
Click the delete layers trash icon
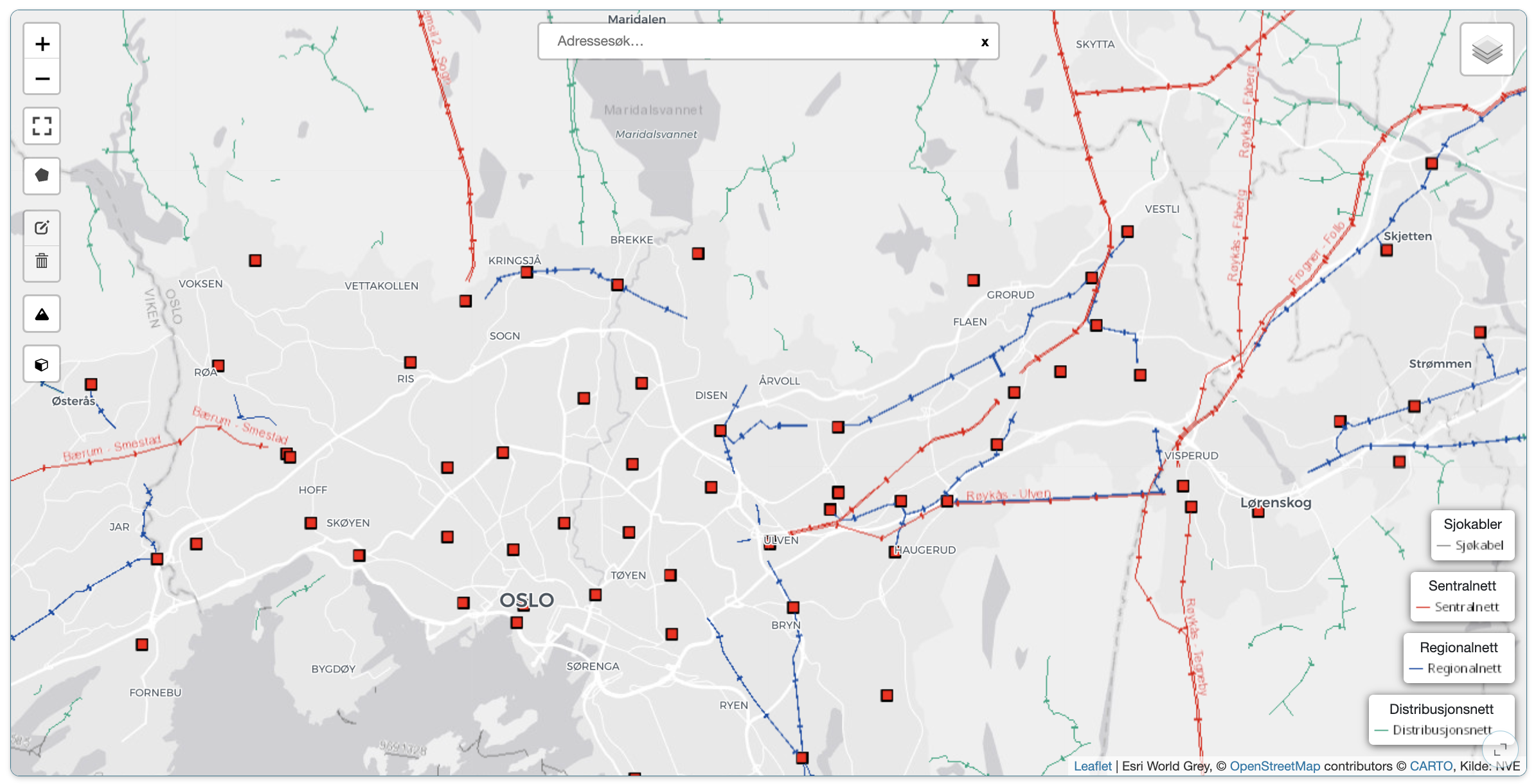(x=42, y=261)
